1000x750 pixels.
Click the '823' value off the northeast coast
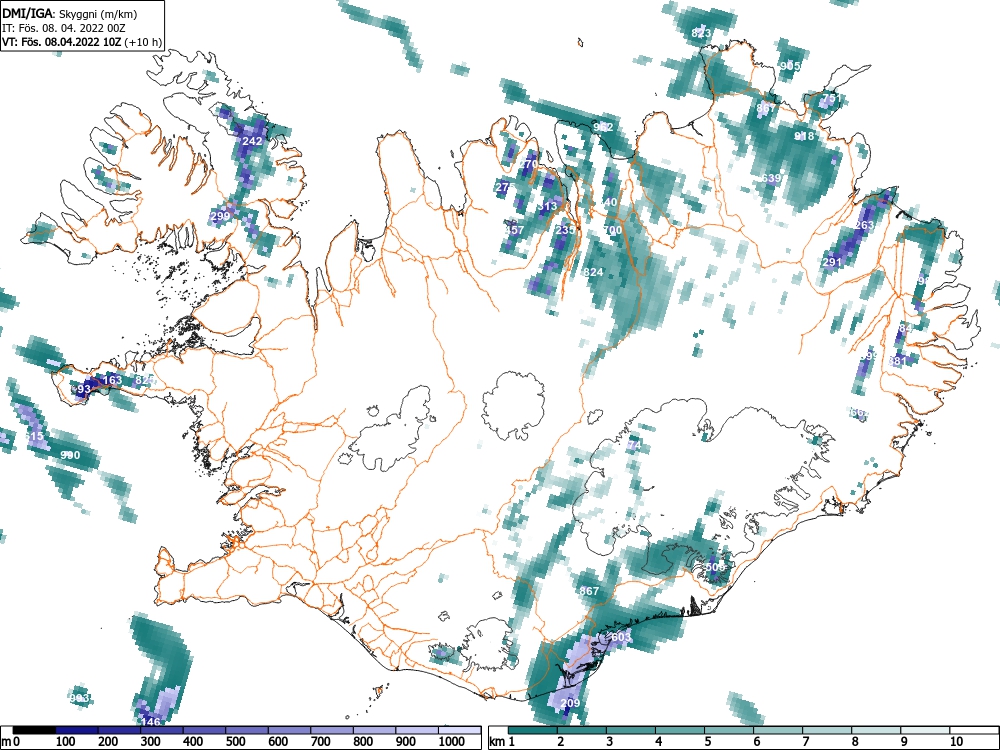point(701,33)
